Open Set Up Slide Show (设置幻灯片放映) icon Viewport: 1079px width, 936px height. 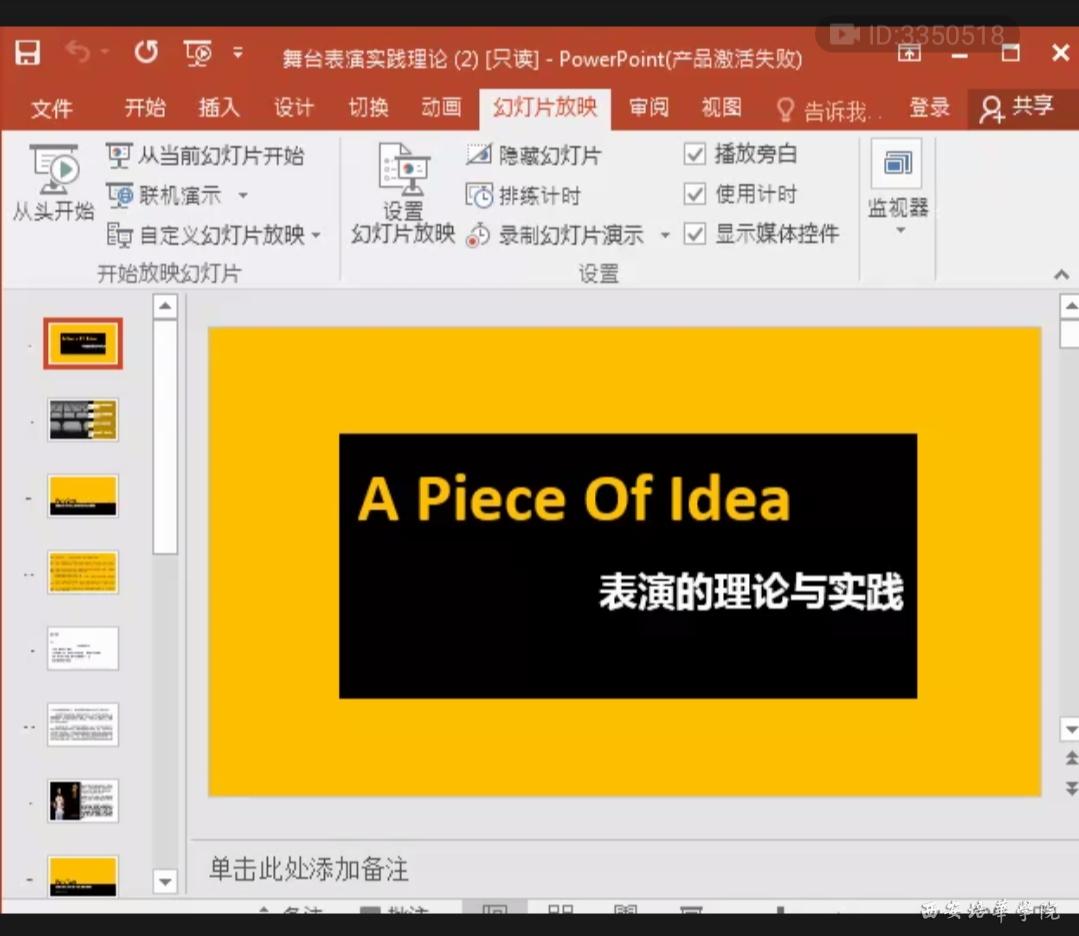403,170
